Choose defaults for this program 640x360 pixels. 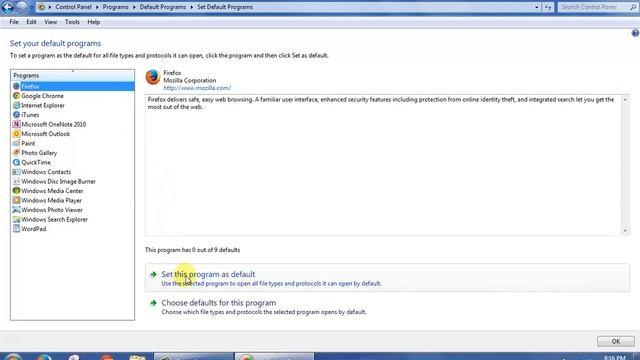tap(387, 307)
